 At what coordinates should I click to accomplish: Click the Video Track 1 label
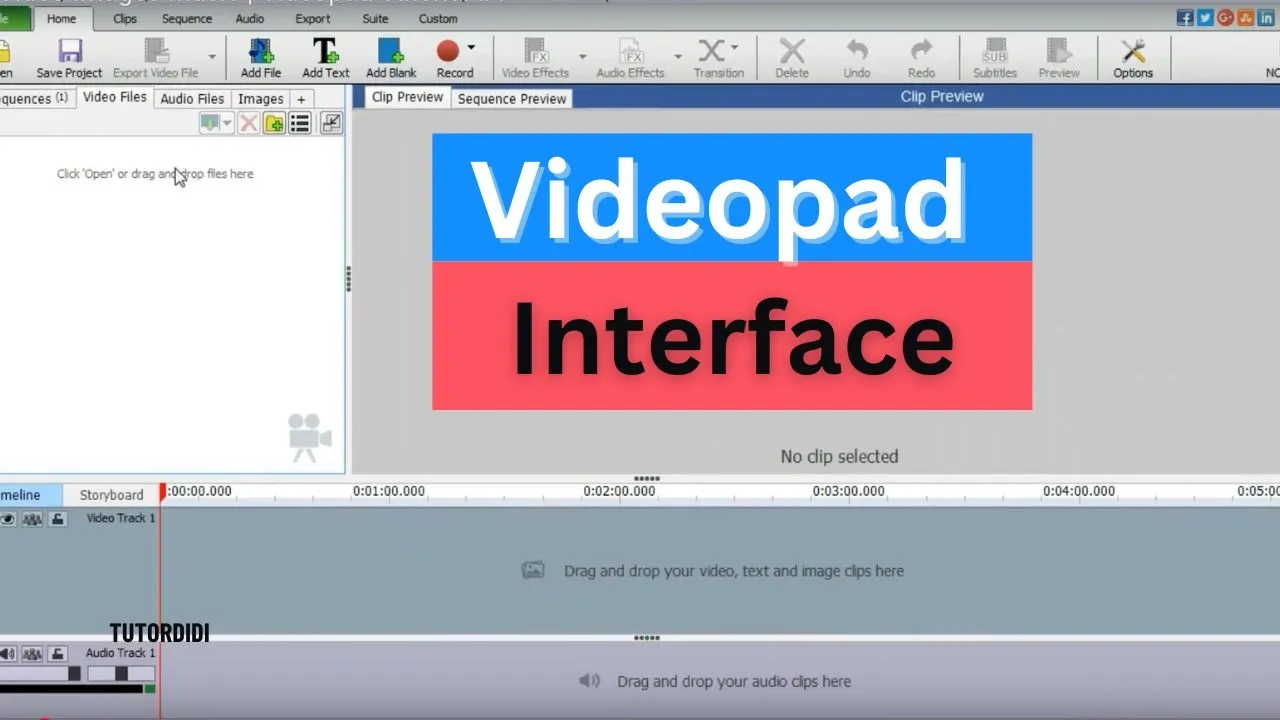(x=121, y=518)
